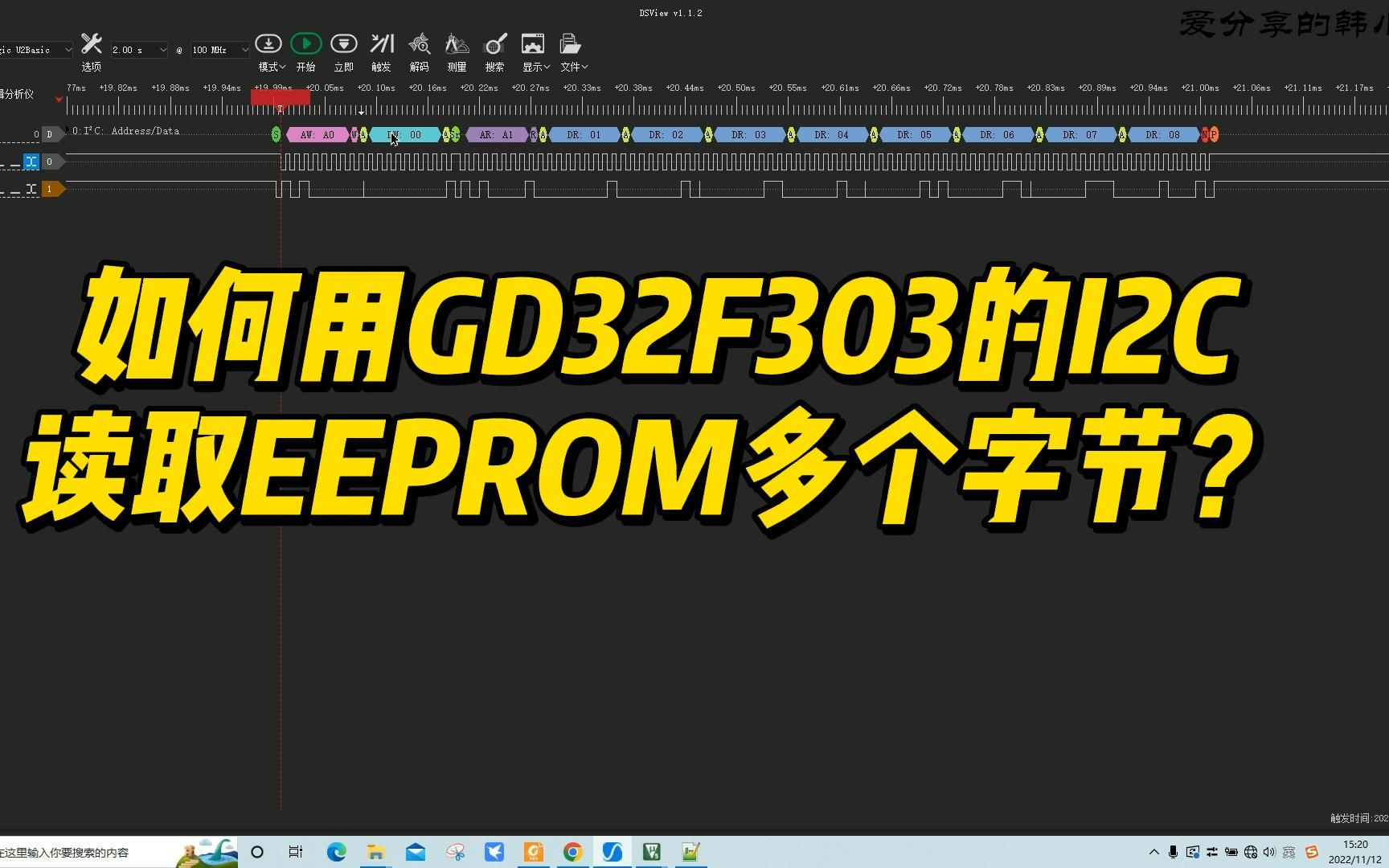Click the red trigger flag on the ruler

click(x=280, y=98)
